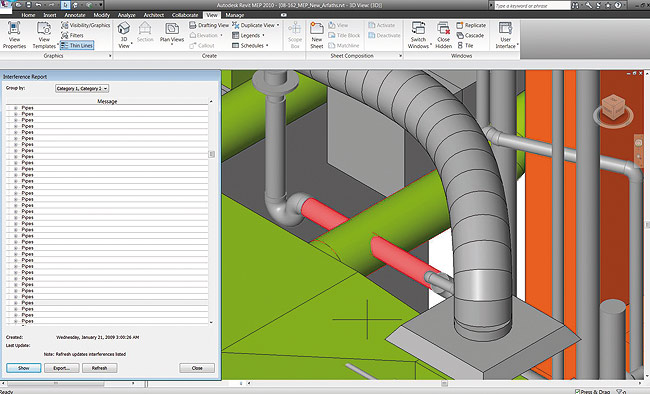
Task: Toggle Press & Drag checkbox
Action: 577,391
